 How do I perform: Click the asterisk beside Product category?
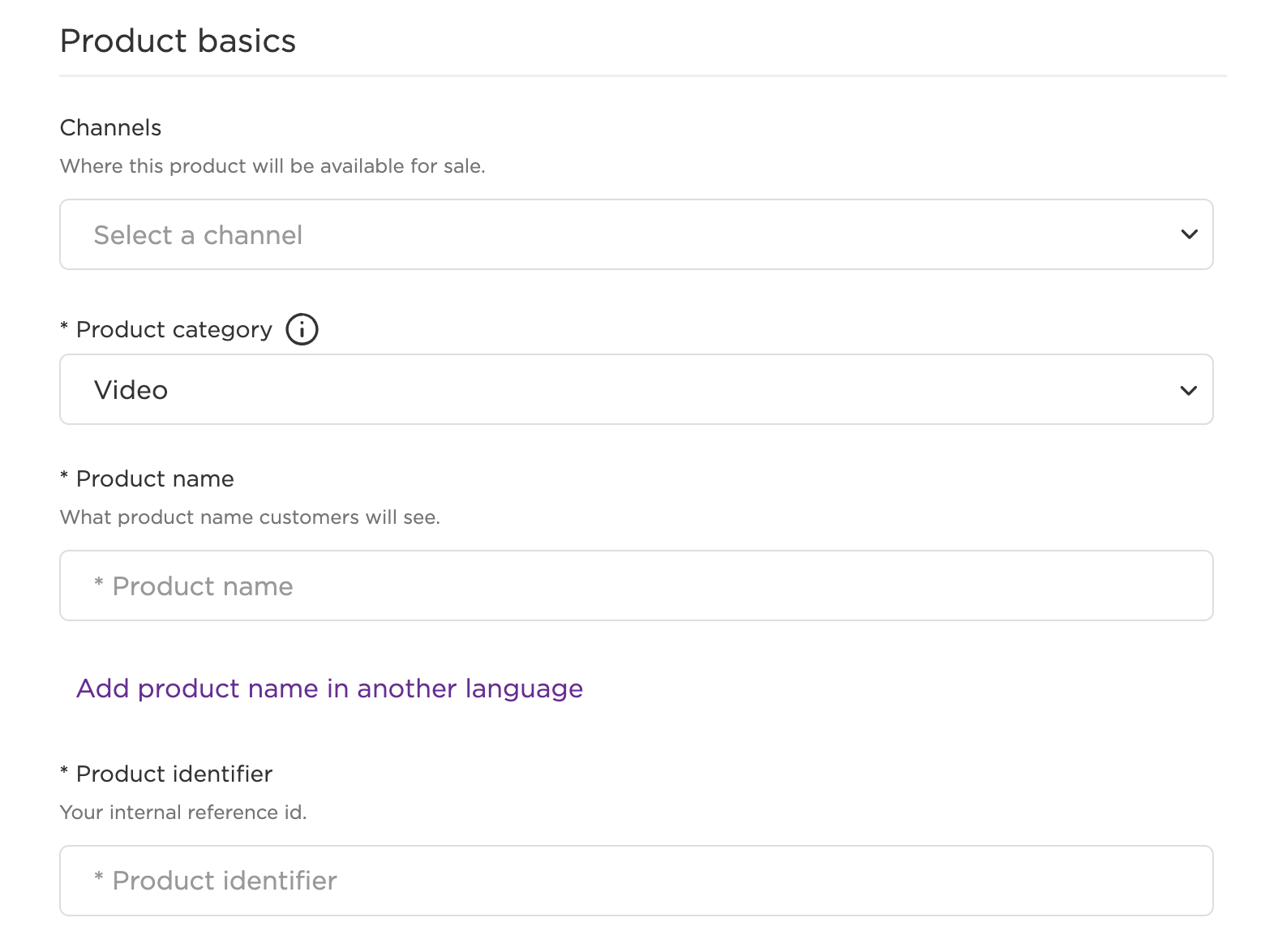click(64, 326)
